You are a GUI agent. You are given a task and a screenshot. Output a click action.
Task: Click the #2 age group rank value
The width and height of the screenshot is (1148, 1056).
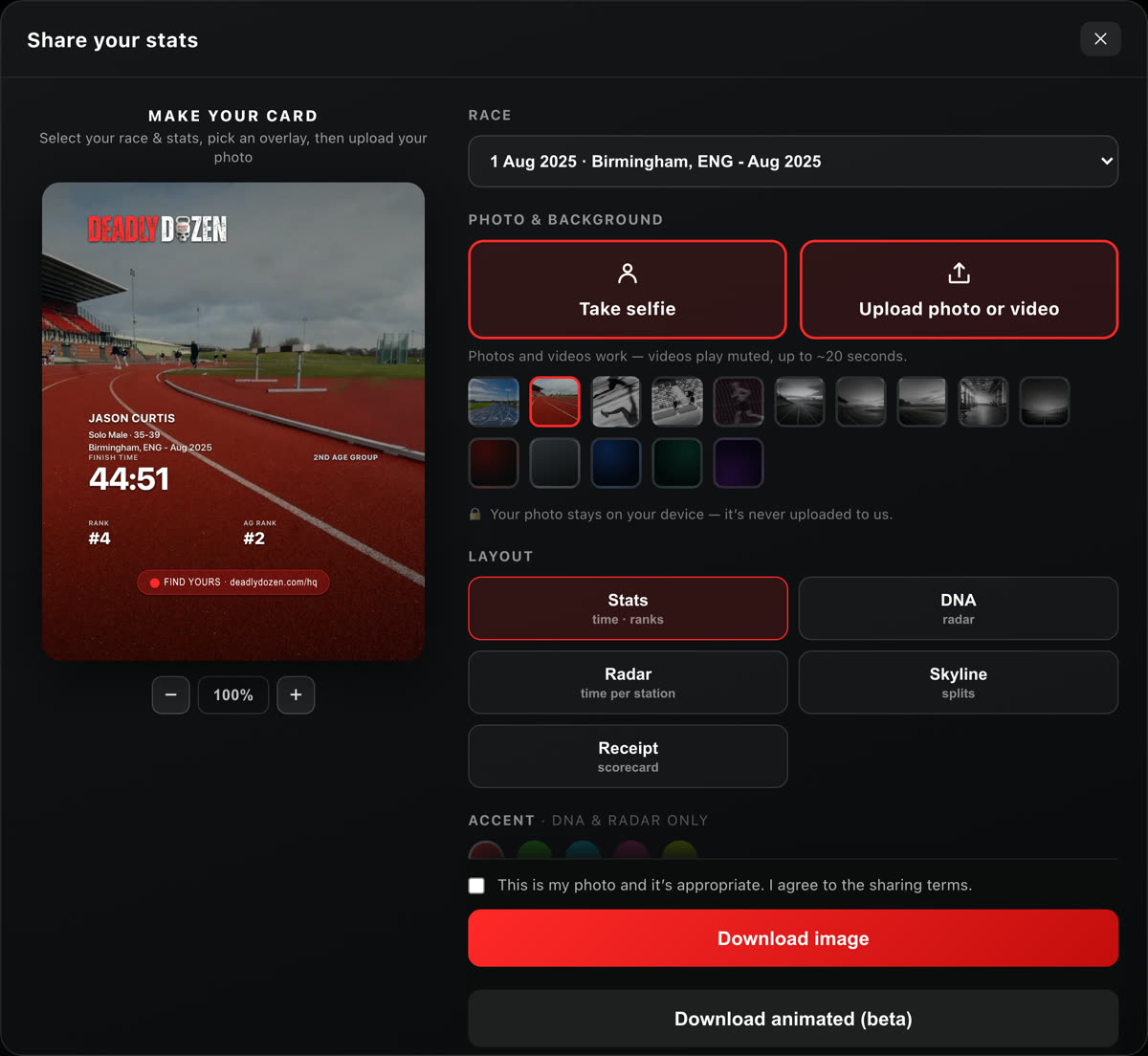click(254, 539)
